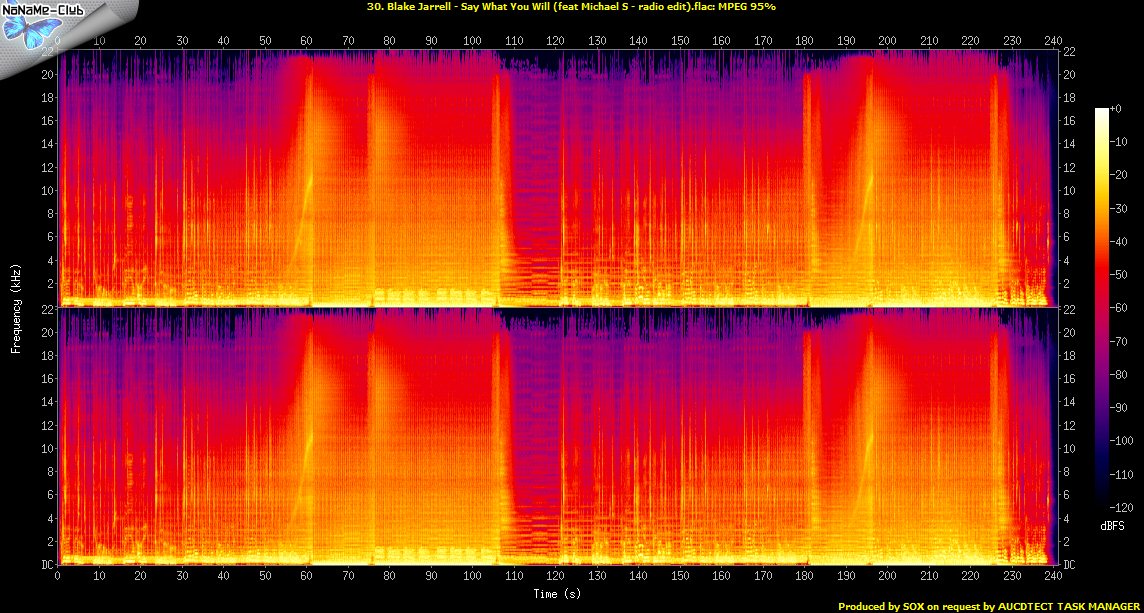
Task: Click the 120 second tick on bottom time axis
Action: coord(553,578)
